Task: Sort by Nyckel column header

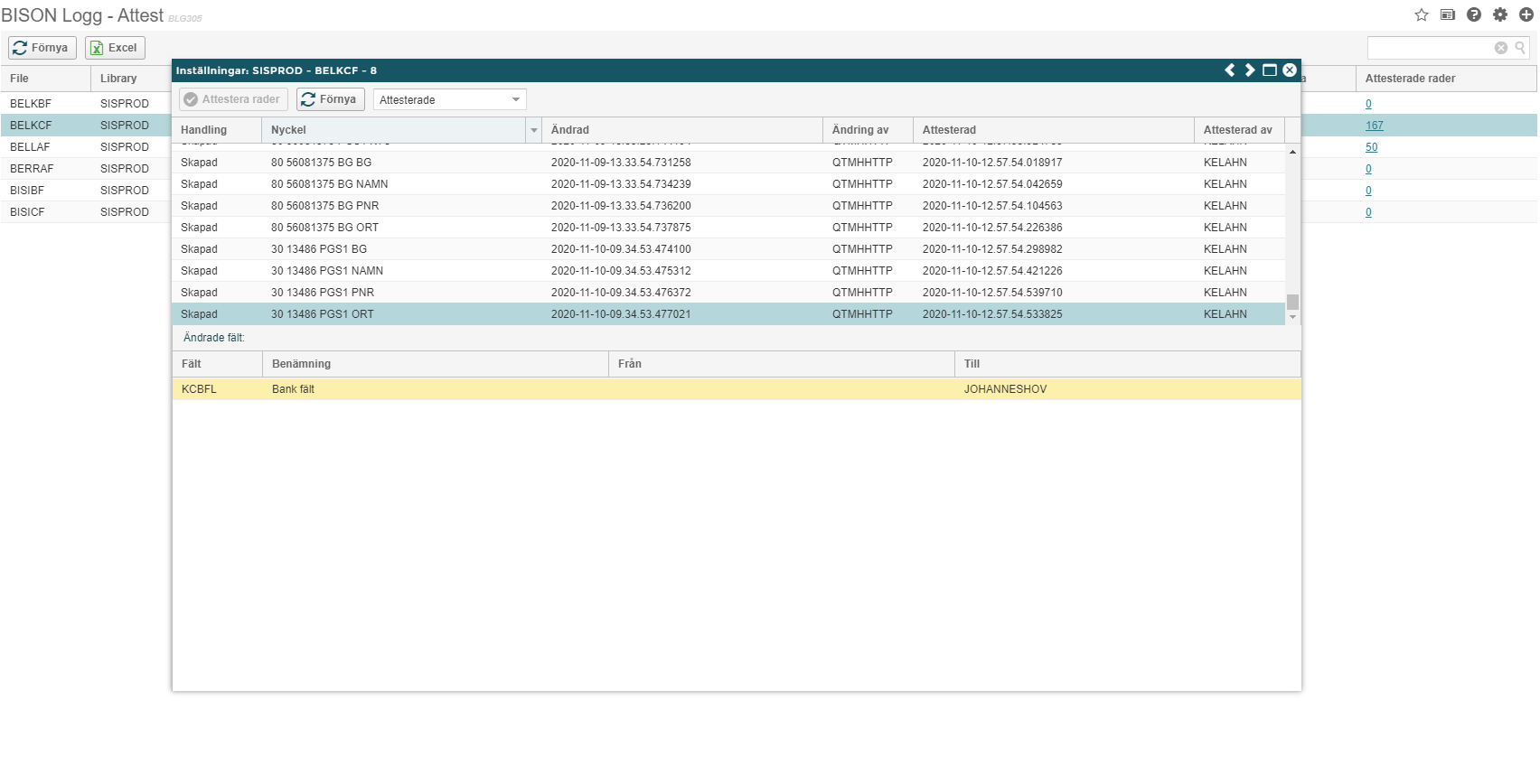Action: pyautogui.click(x=394, y=130)
